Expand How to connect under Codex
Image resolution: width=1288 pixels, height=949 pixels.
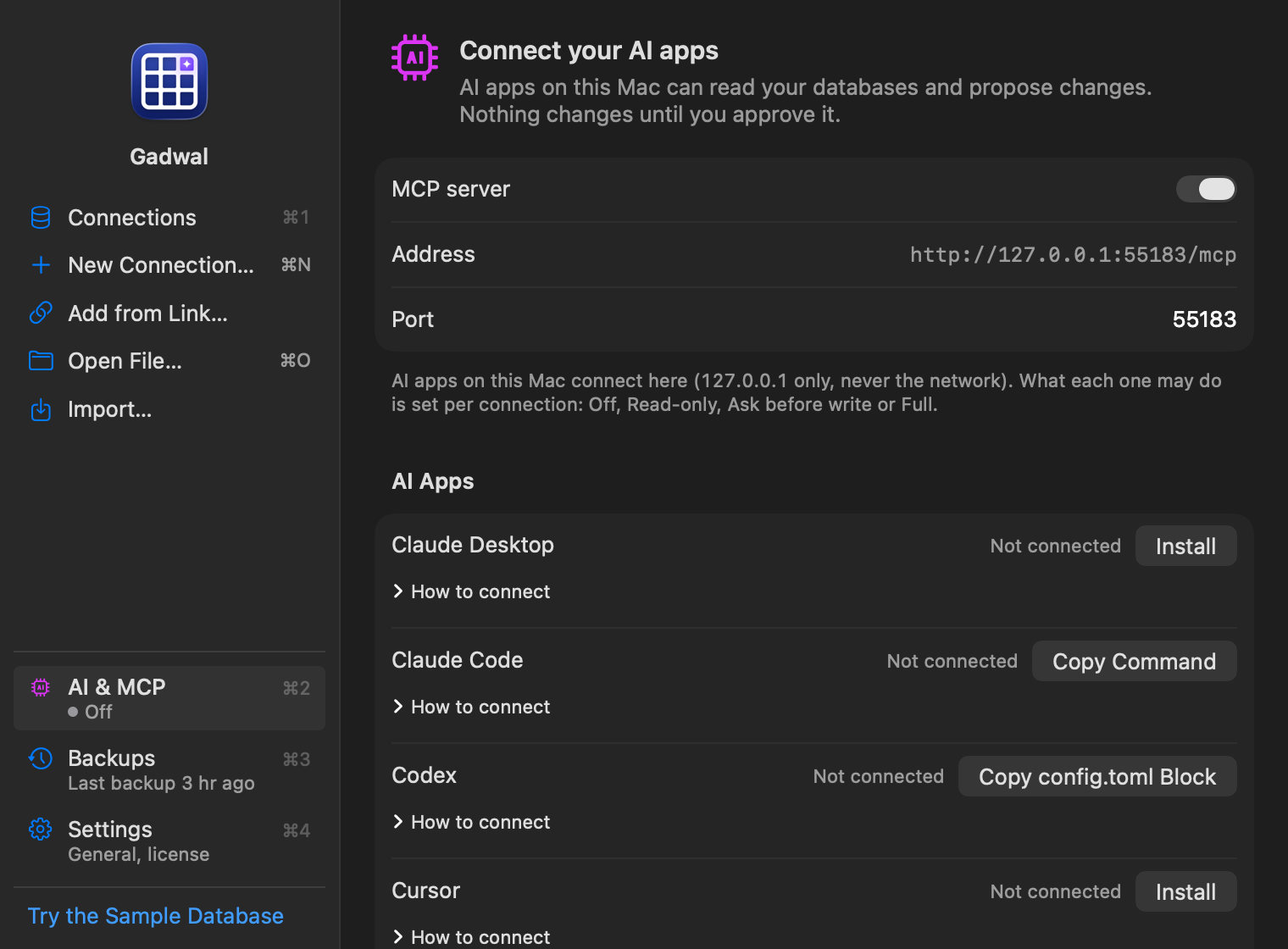pyautogui.click(x=471, y=822)
